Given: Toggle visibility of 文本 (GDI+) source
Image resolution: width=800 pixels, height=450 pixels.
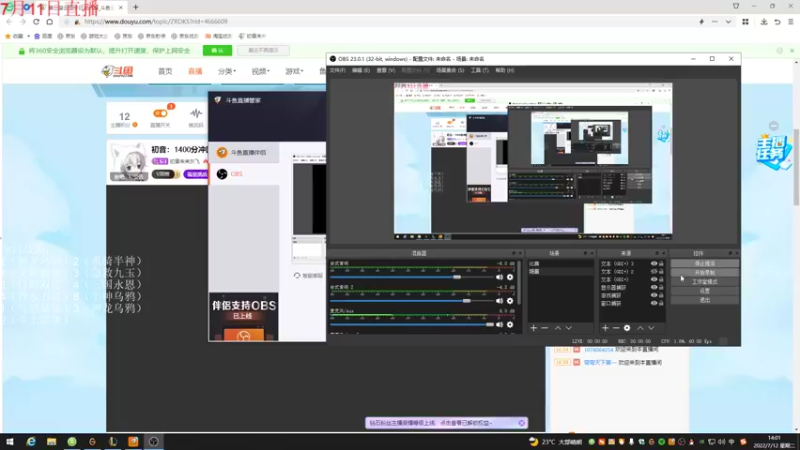Looking at the screenshot, I should click(x=654, y=280).
